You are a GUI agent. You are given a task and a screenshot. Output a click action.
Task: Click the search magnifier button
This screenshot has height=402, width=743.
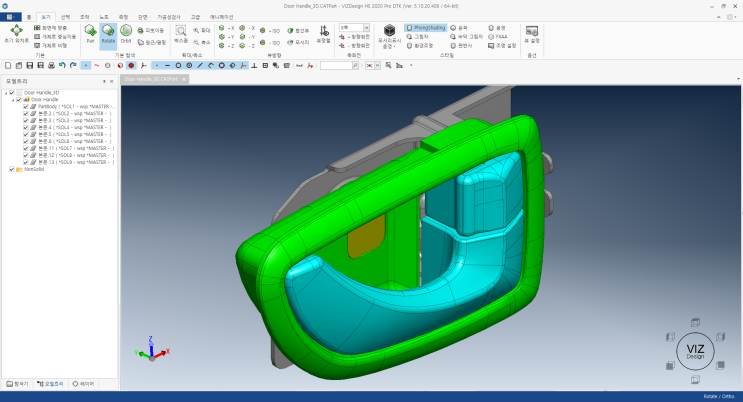(x=355, y=65)
